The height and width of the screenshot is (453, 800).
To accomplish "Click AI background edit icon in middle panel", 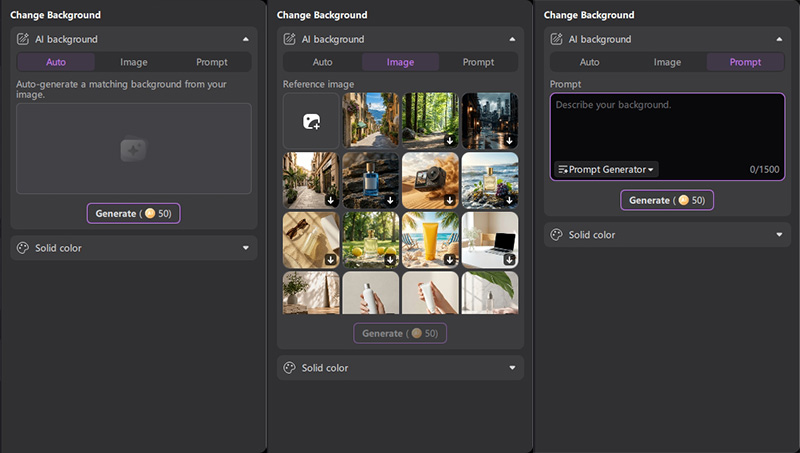I will (x=289, y=39).
